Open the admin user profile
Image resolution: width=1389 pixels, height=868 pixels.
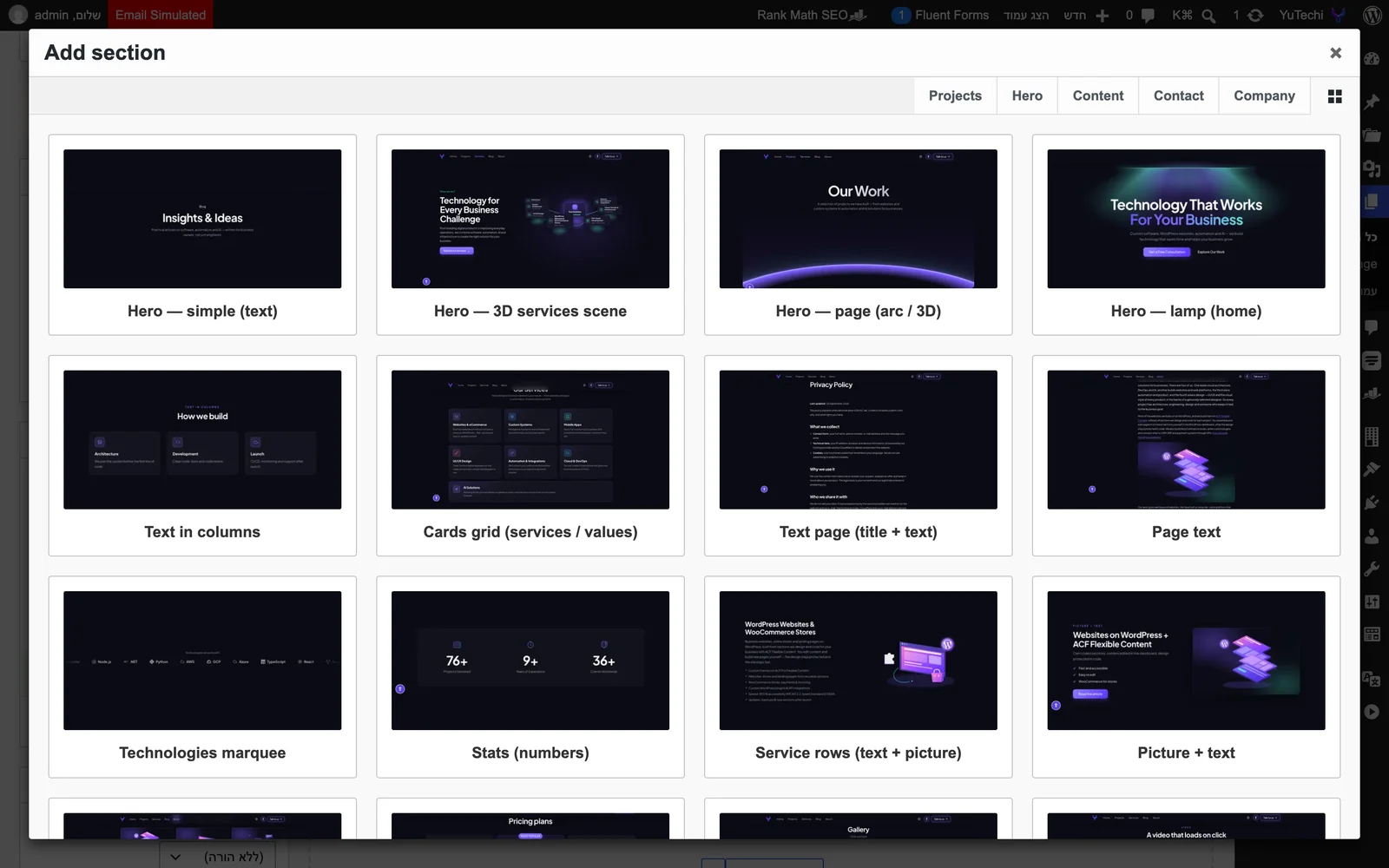coord(56,15)
